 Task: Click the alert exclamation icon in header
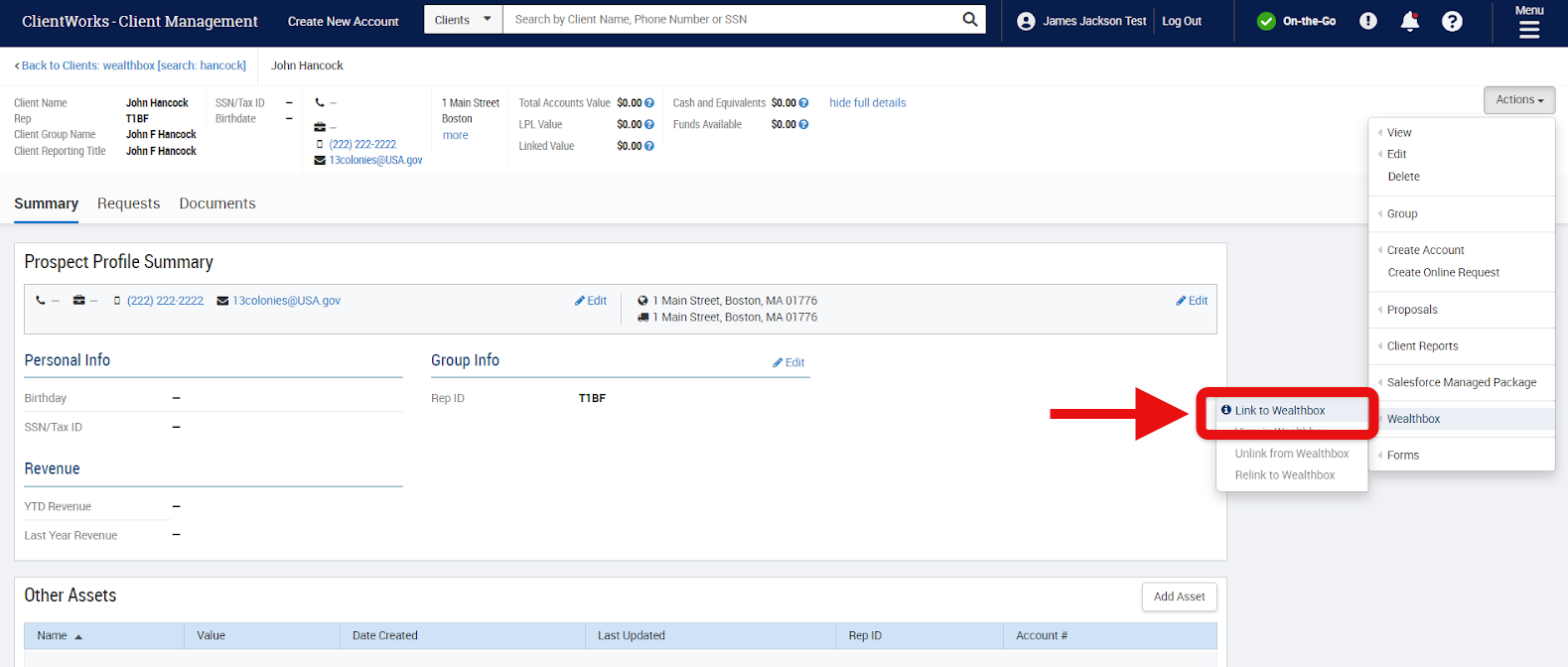1368,21
